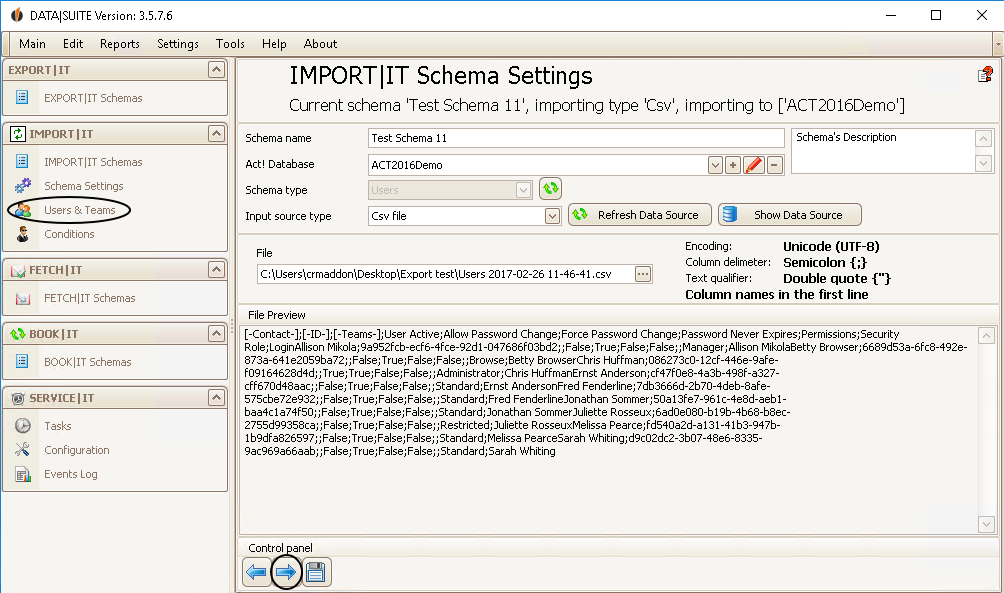
Task: Click IMPORT|IT section header icon
Action: point(18,134)
